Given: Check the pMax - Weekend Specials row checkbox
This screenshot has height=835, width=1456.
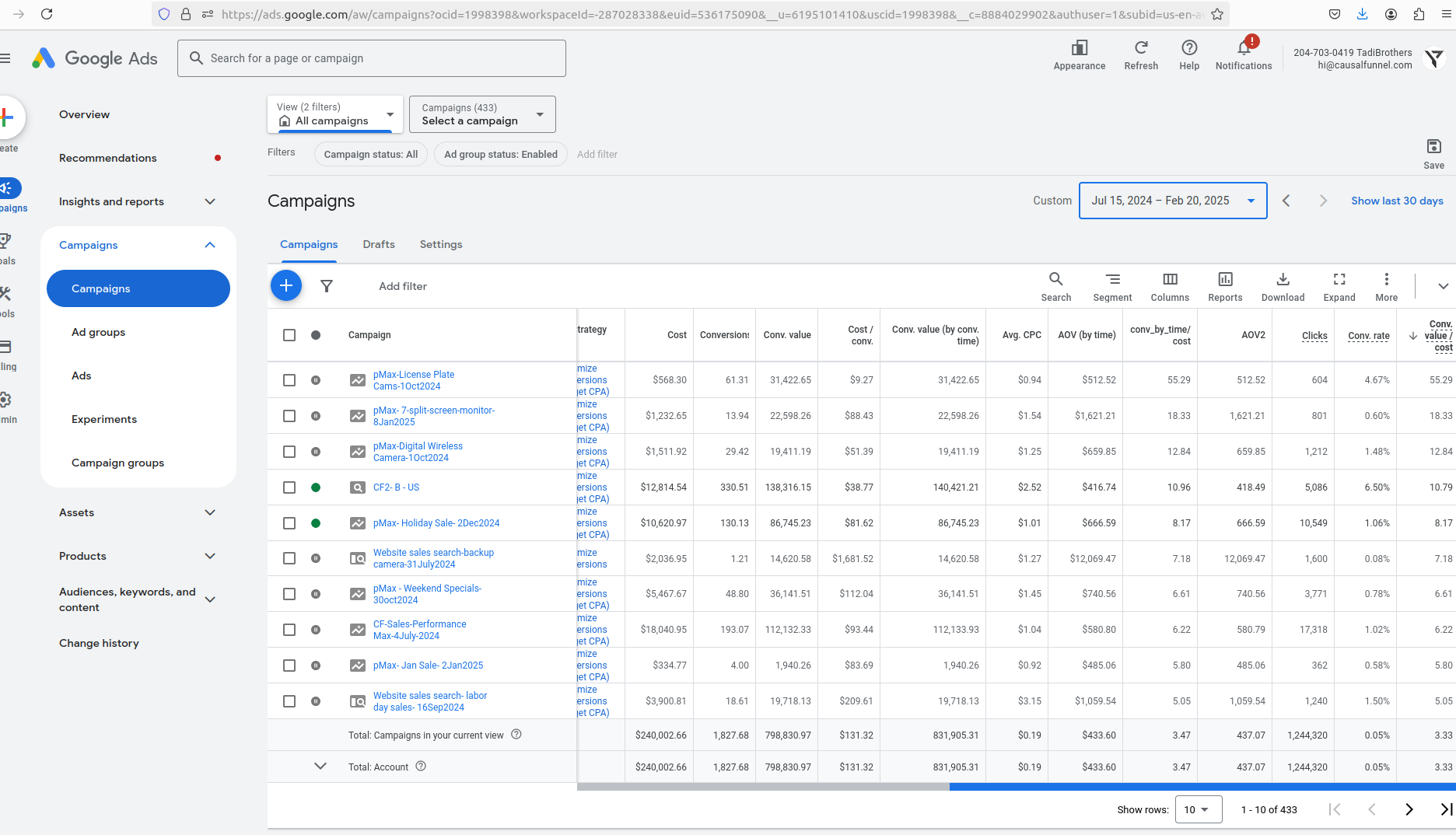Looking at the screenshot, I should [289, 594].
